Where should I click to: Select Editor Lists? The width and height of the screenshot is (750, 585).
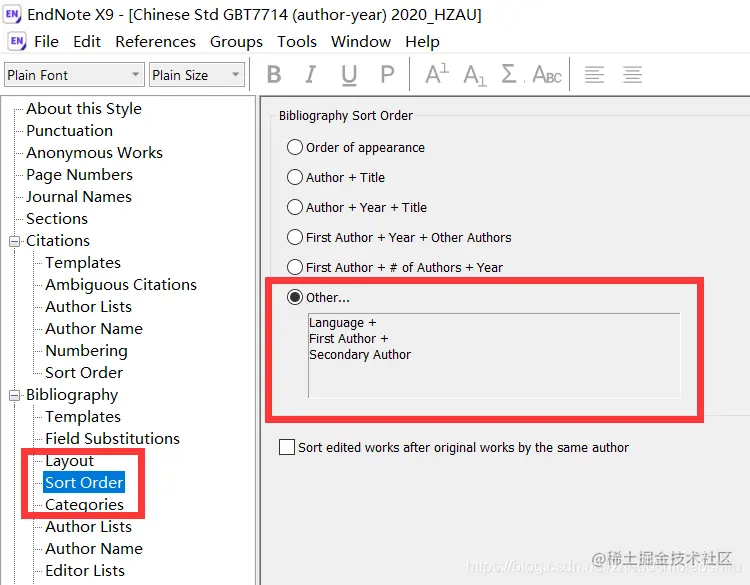[85, 571]
